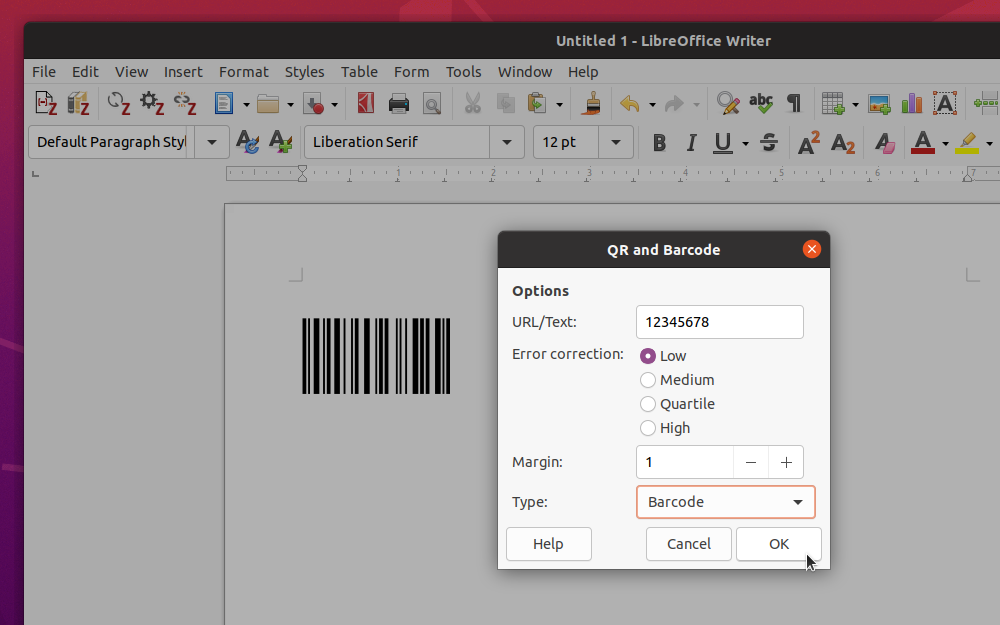Set error correction to High
The width and height of the screenshot is (1000, 625).
point(647,428)
